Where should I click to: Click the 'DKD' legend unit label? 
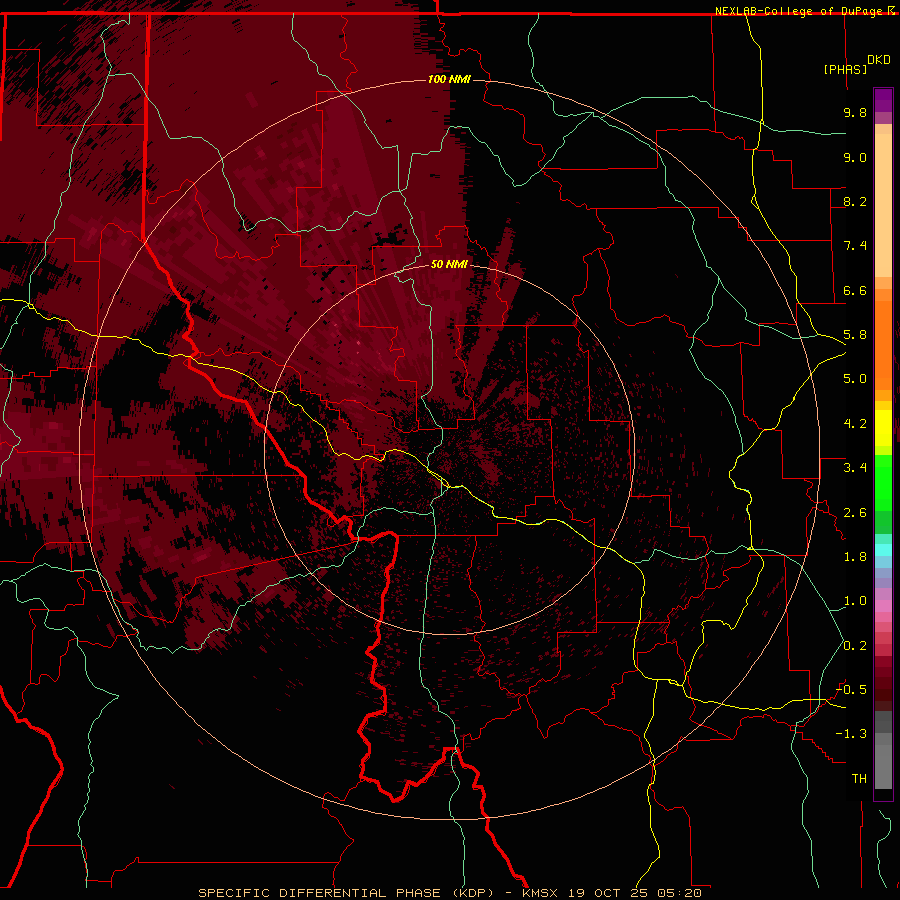click(879, 60)
